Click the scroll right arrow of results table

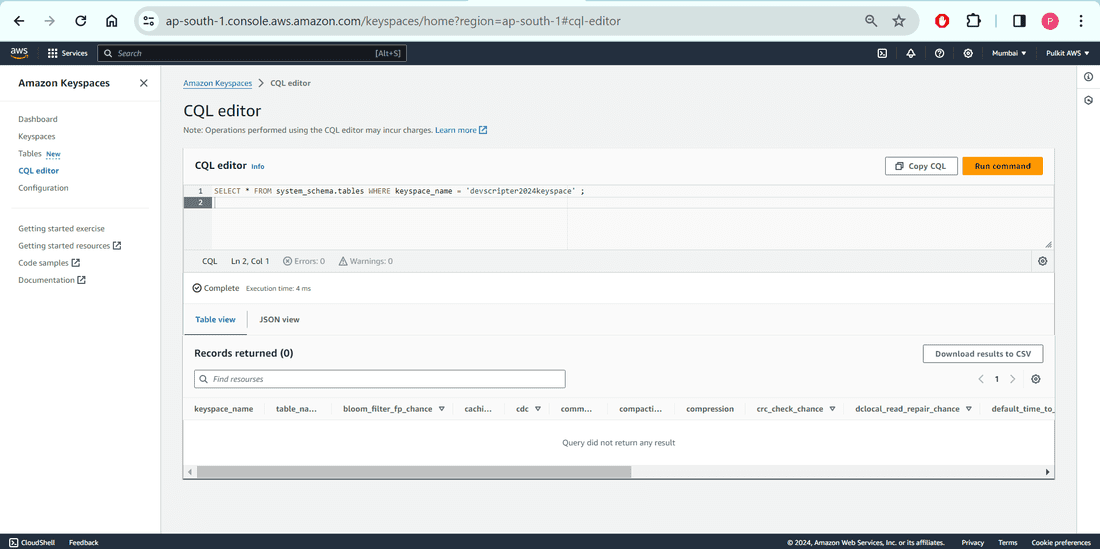point(1048,473)
